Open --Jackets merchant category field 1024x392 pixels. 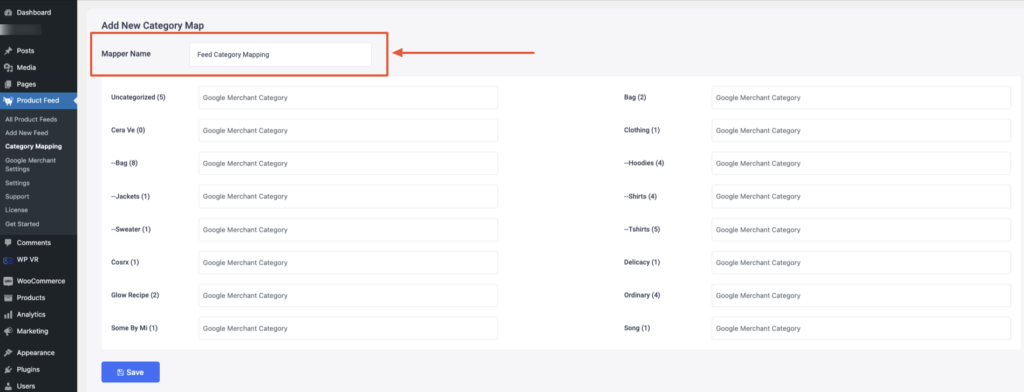point(348,197)
